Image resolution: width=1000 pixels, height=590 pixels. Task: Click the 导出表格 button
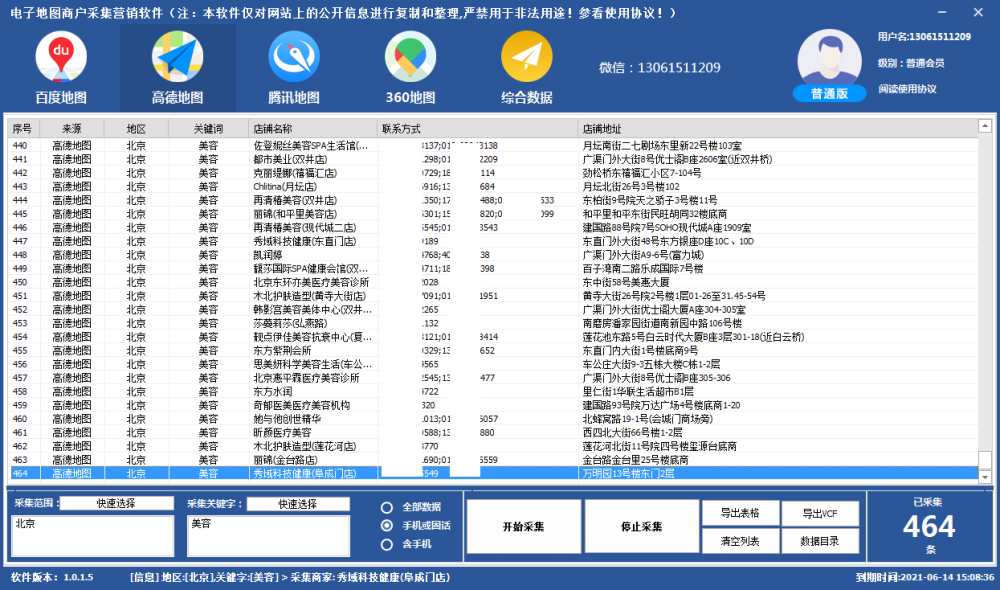point(740,513)
